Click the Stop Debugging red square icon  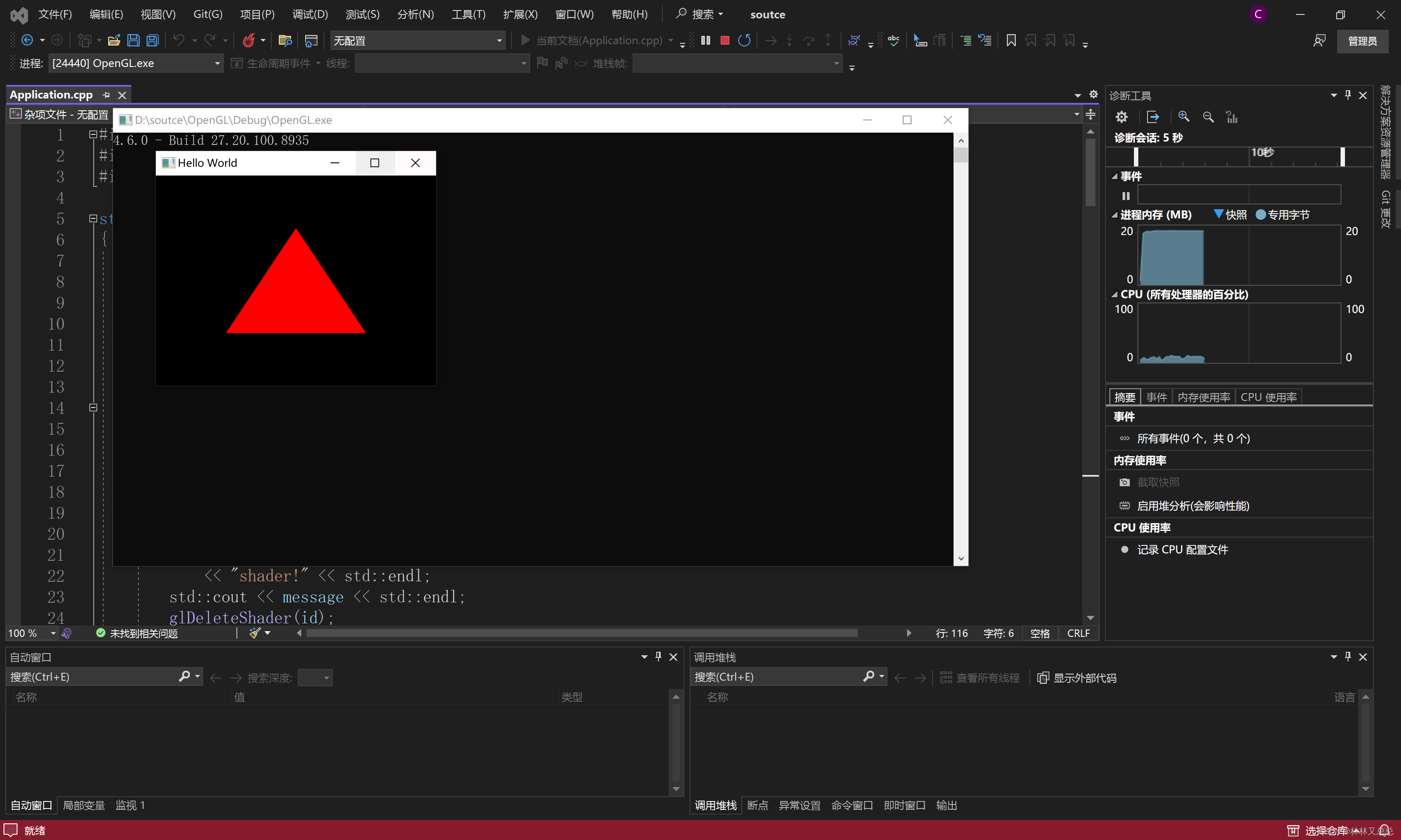tap(725, 40)
